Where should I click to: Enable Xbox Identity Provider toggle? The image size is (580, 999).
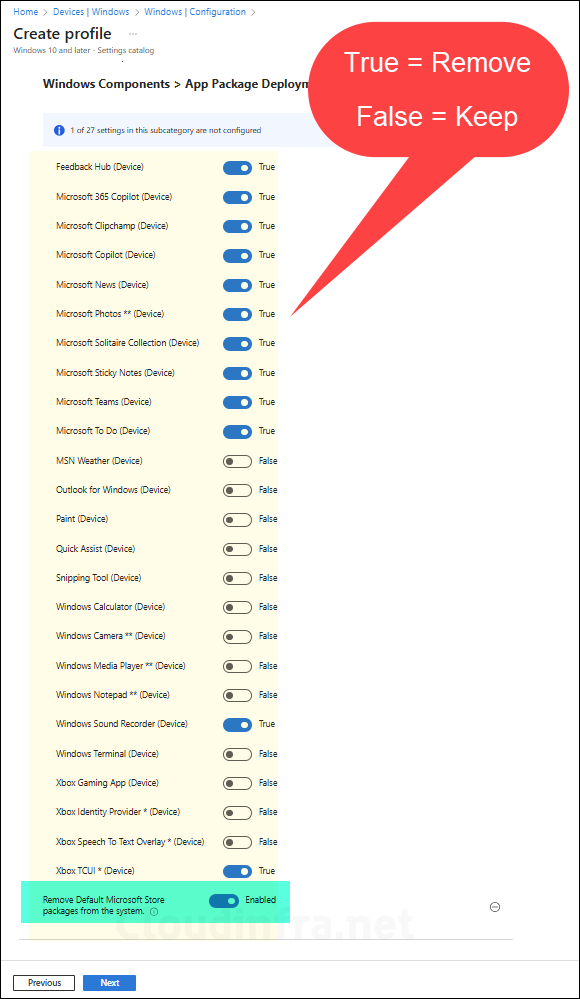237,812
